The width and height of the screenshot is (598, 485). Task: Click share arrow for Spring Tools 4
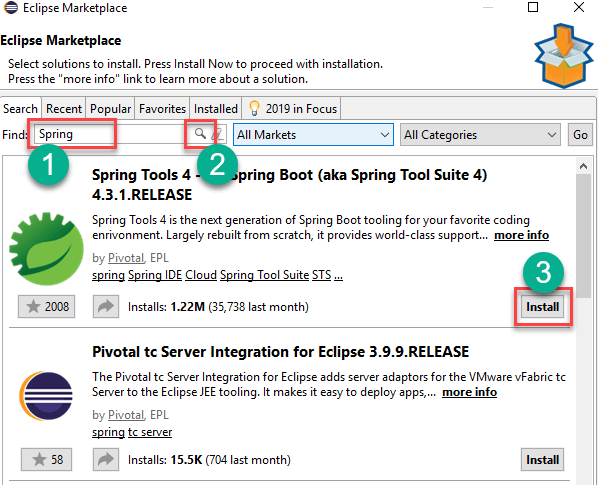(x=106, y=306)
